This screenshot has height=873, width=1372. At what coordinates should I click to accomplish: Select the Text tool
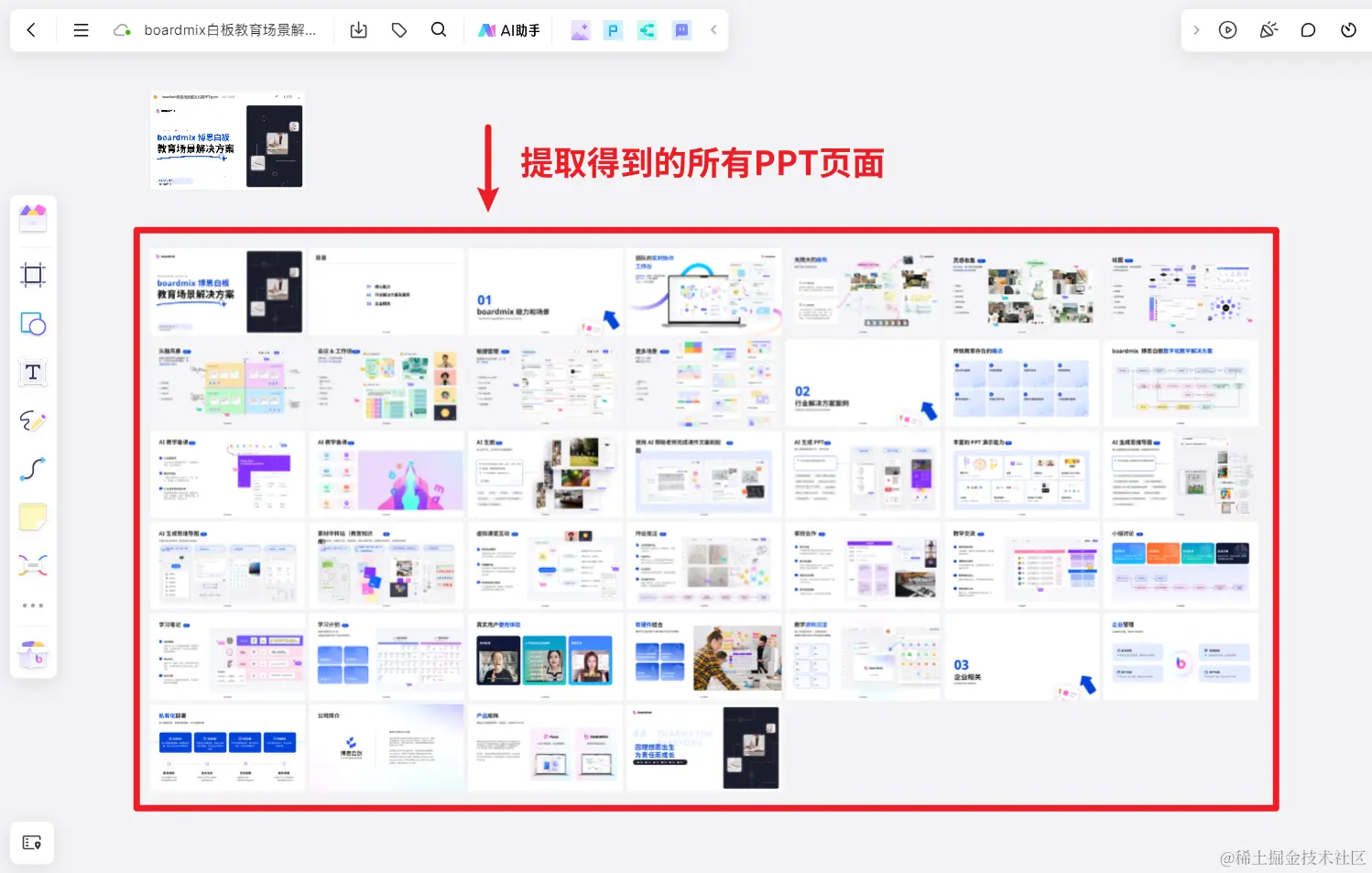33,372
